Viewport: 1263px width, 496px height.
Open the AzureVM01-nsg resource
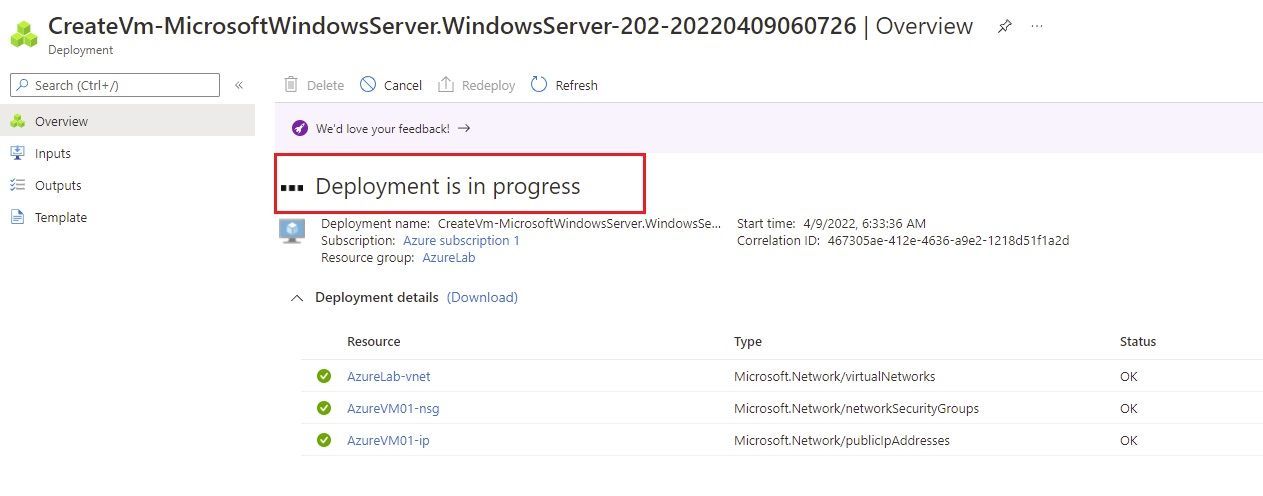click(393, 408)
